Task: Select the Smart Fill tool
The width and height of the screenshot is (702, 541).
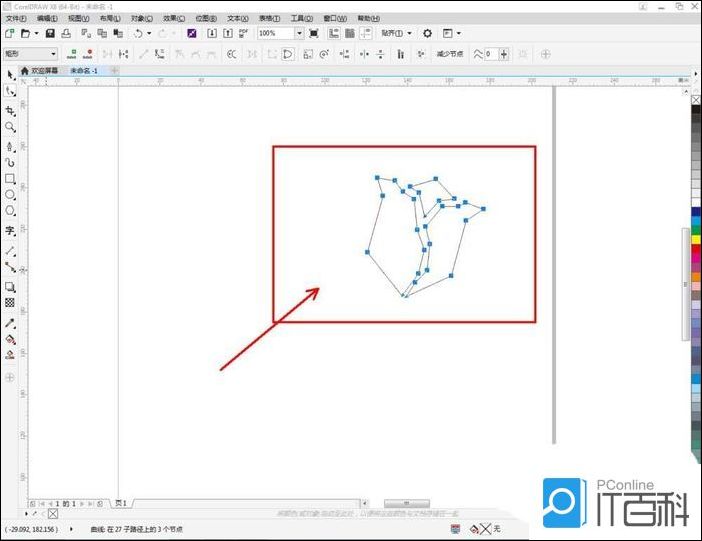Action: [x=10, y=355]
